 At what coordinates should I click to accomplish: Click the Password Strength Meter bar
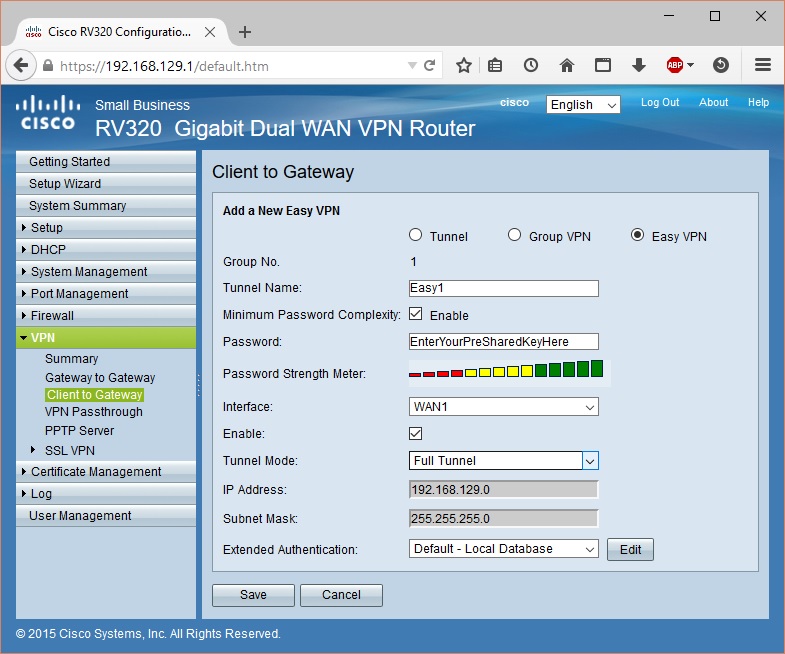tap(506, 370)
